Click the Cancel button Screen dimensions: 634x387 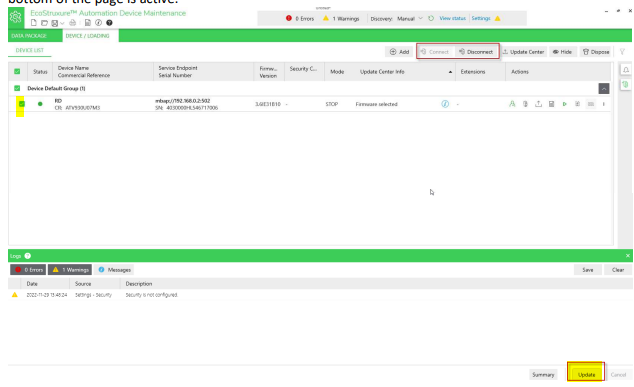(618, 375)
